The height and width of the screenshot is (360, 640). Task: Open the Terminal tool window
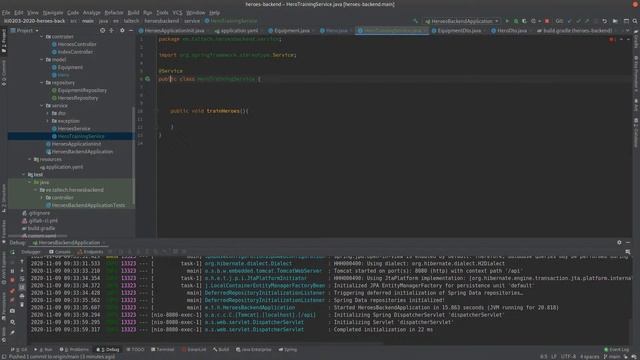tap(162, 349)
